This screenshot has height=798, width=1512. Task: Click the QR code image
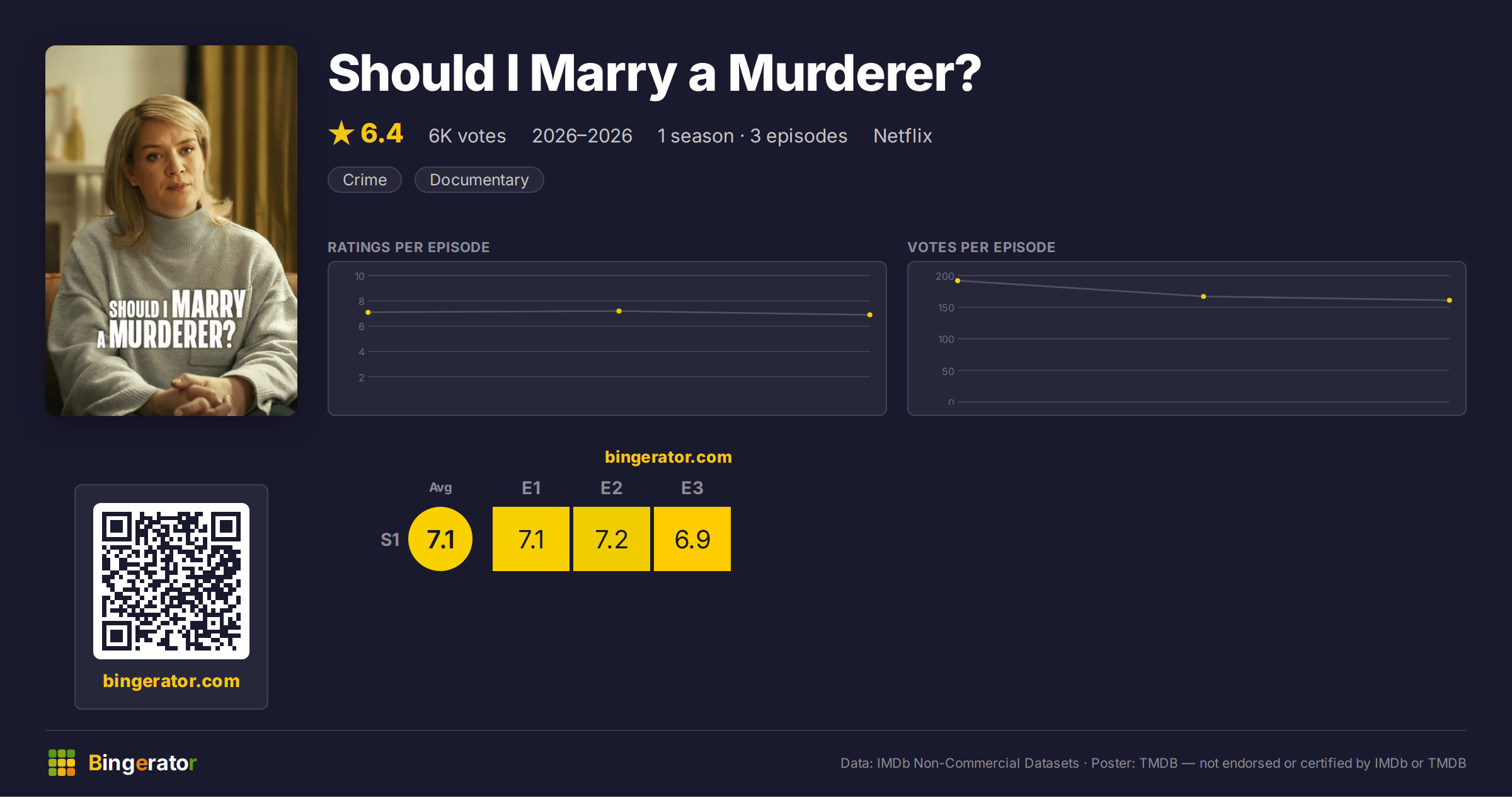pos(171,581)
